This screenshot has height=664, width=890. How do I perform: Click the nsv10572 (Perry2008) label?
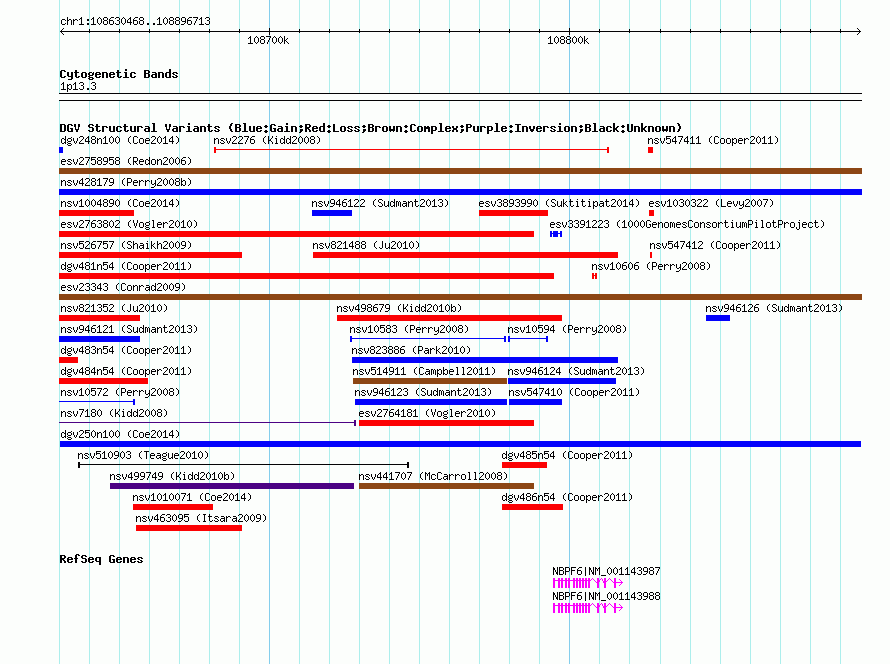coord(120,392)
